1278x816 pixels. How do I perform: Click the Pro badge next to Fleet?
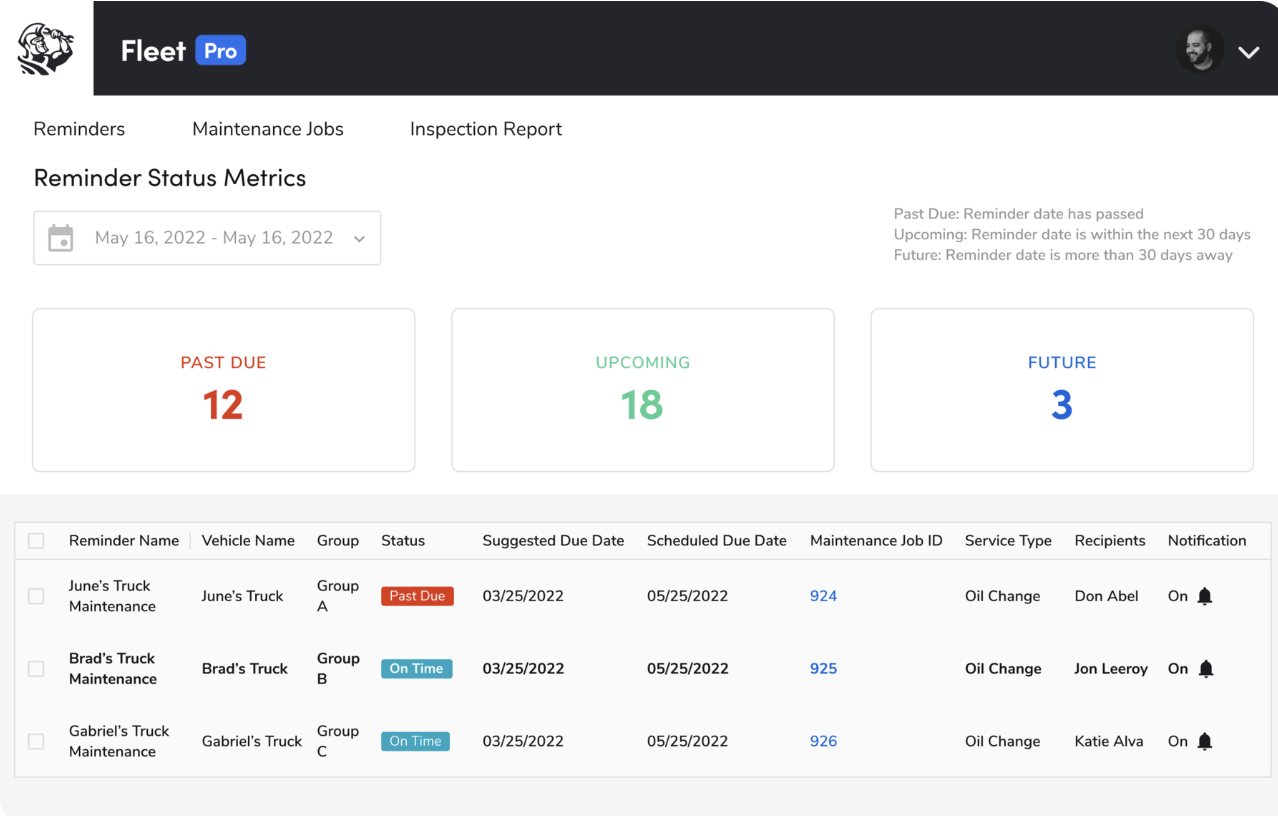point(220,50)
